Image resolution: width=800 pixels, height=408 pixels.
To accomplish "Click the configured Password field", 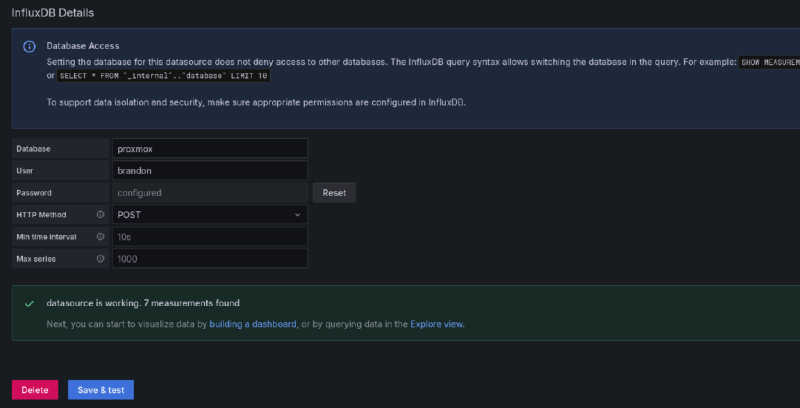I will tap(209, 192).
